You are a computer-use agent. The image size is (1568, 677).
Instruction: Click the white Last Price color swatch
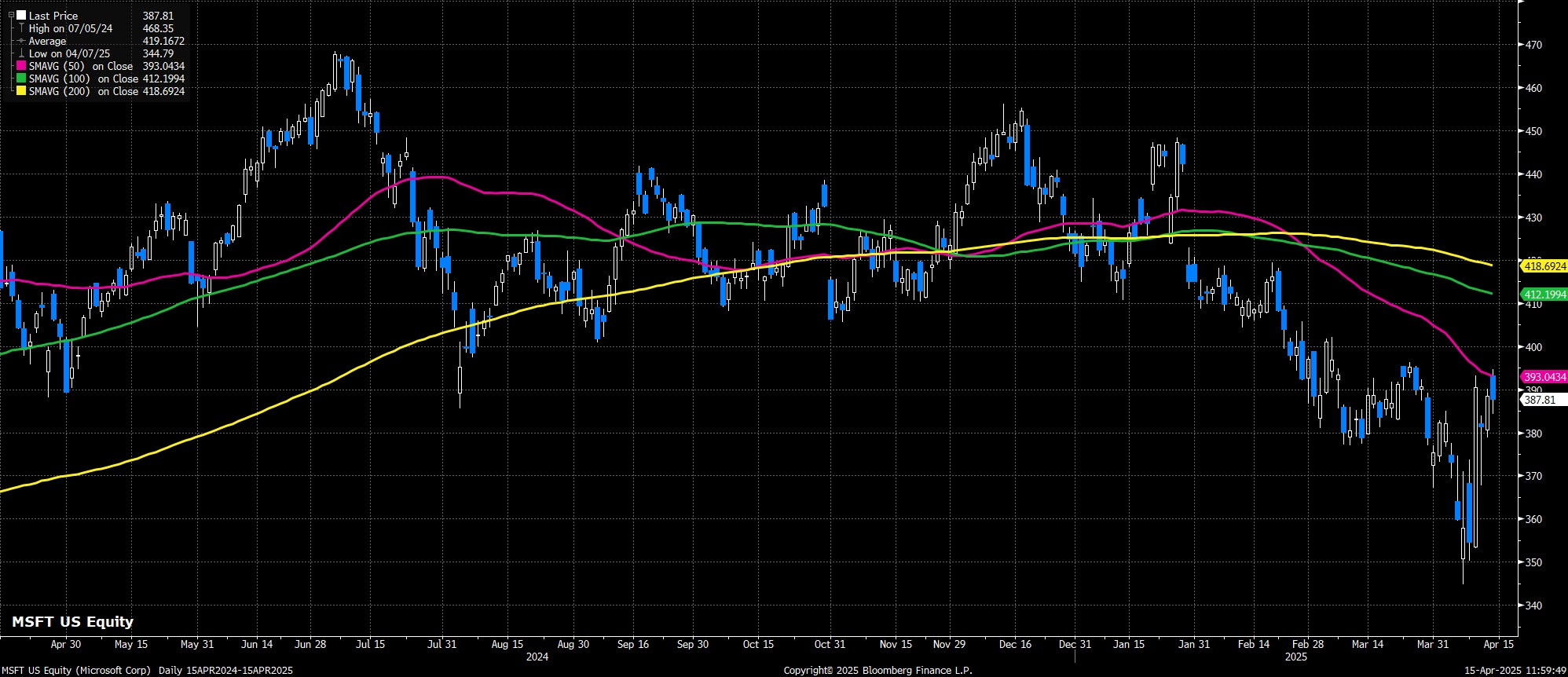pos(21,16)
